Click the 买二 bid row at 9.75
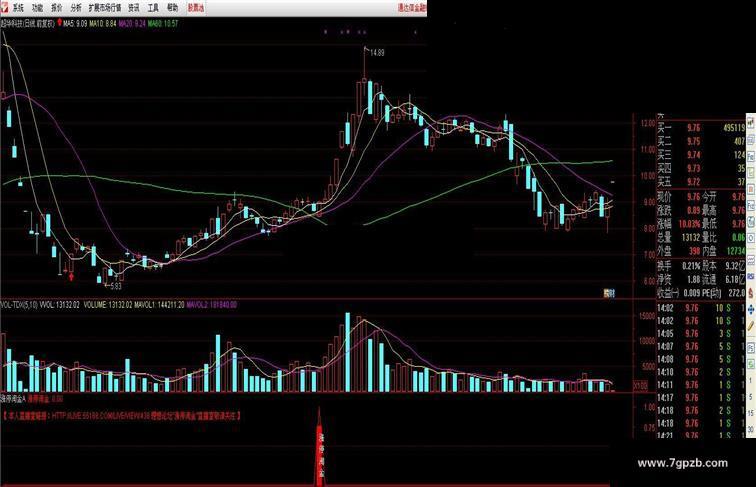This screenshot has width=756, height=487. click(701, 141)
